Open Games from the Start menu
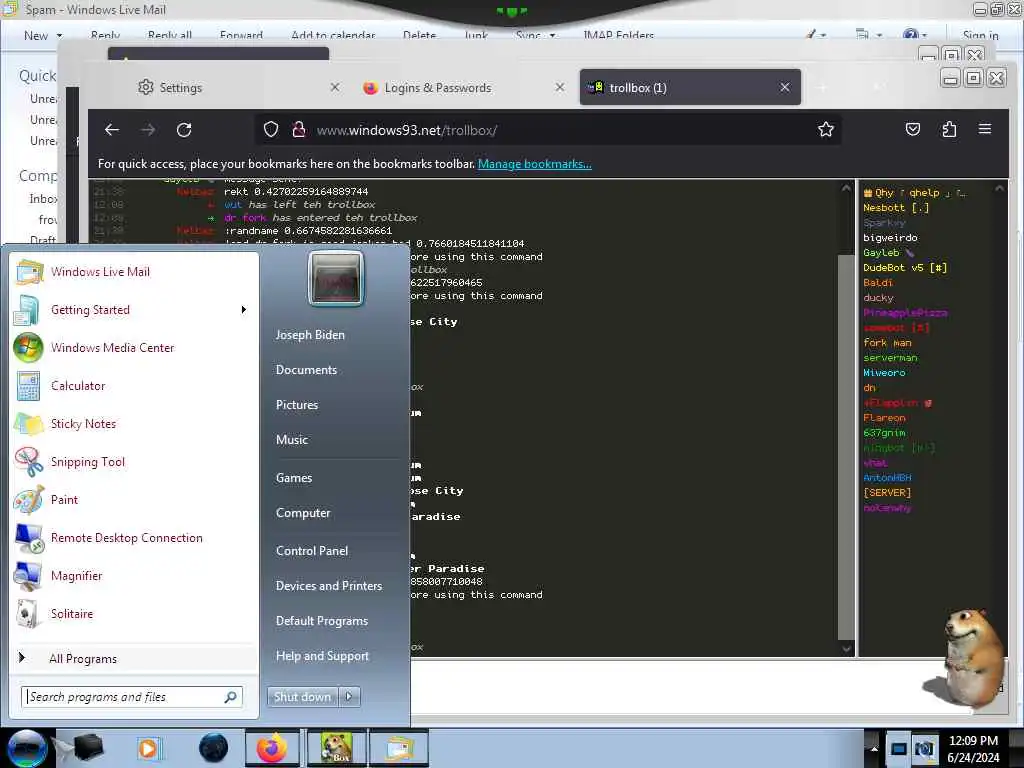The width and height of the screenshot is (1024, 768). [294, 478]
